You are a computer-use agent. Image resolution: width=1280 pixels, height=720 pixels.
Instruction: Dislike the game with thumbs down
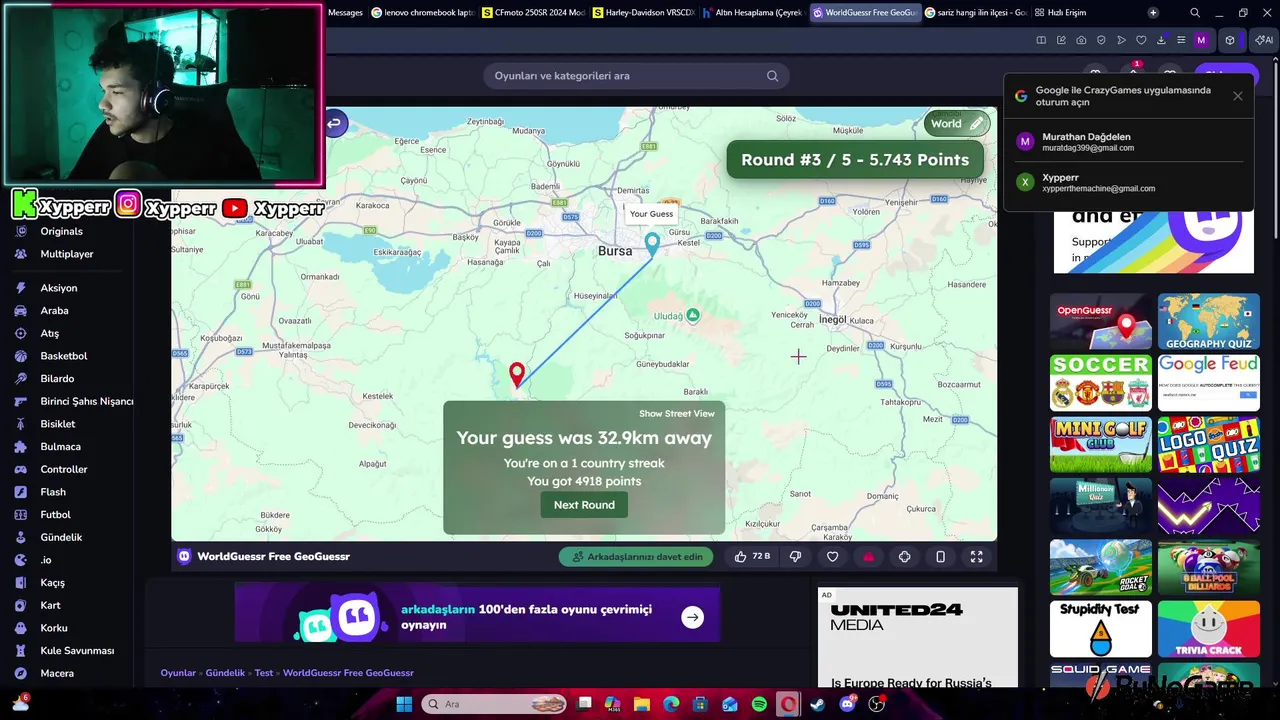click(x=796, y=557)
